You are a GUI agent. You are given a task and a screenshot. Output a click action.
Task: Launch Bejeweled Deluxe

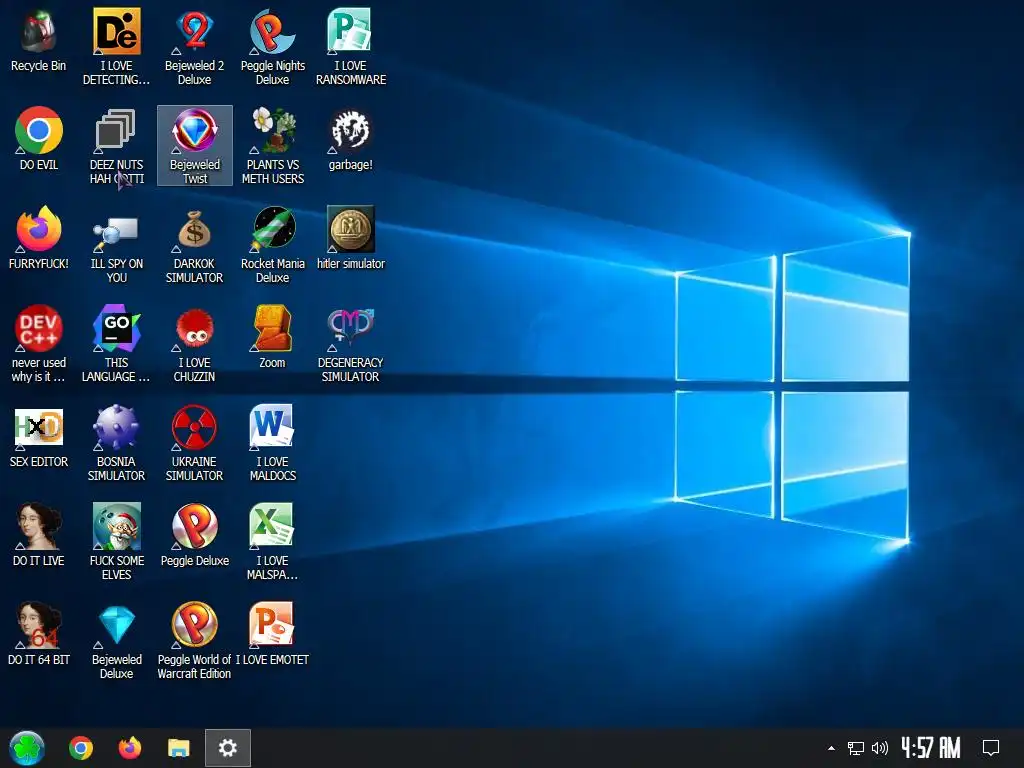pyautogui.click(x=116, y=641)
